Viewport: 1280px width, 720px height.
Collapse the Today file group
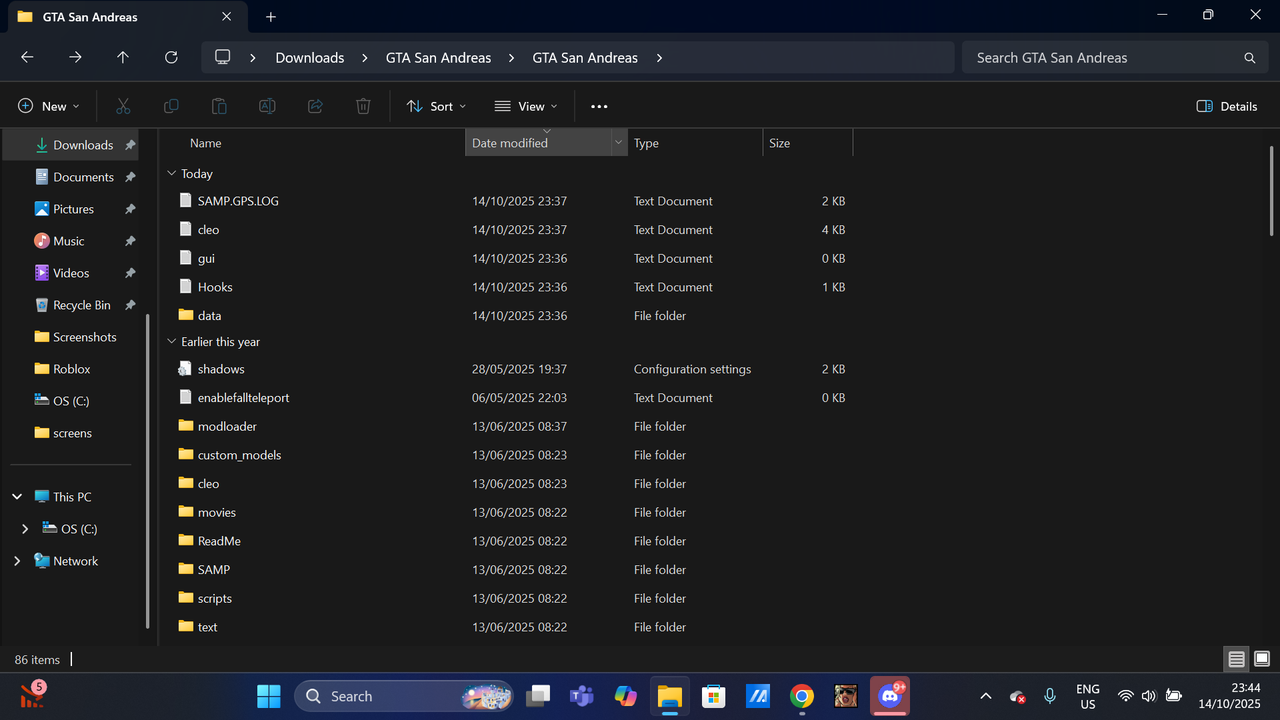point(172,174)
